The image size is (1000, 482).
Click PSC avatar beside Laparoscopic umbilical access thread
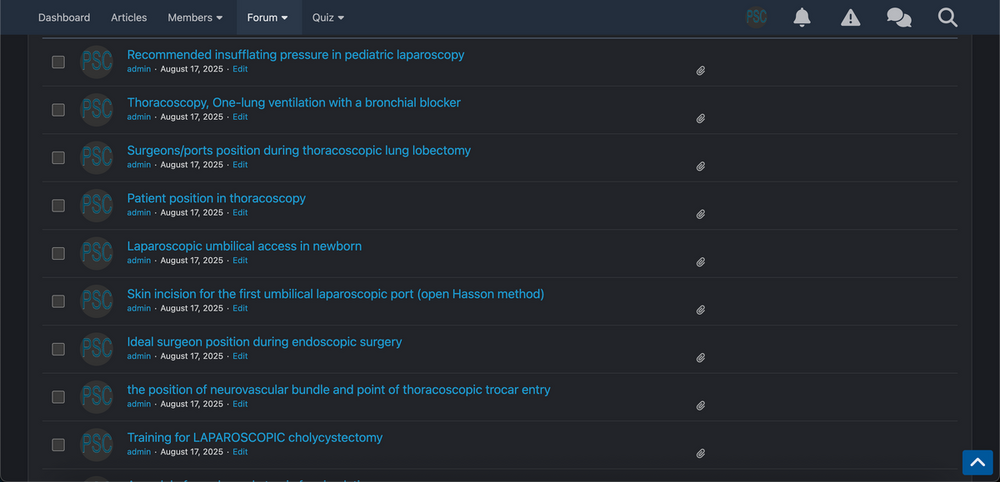96,253
